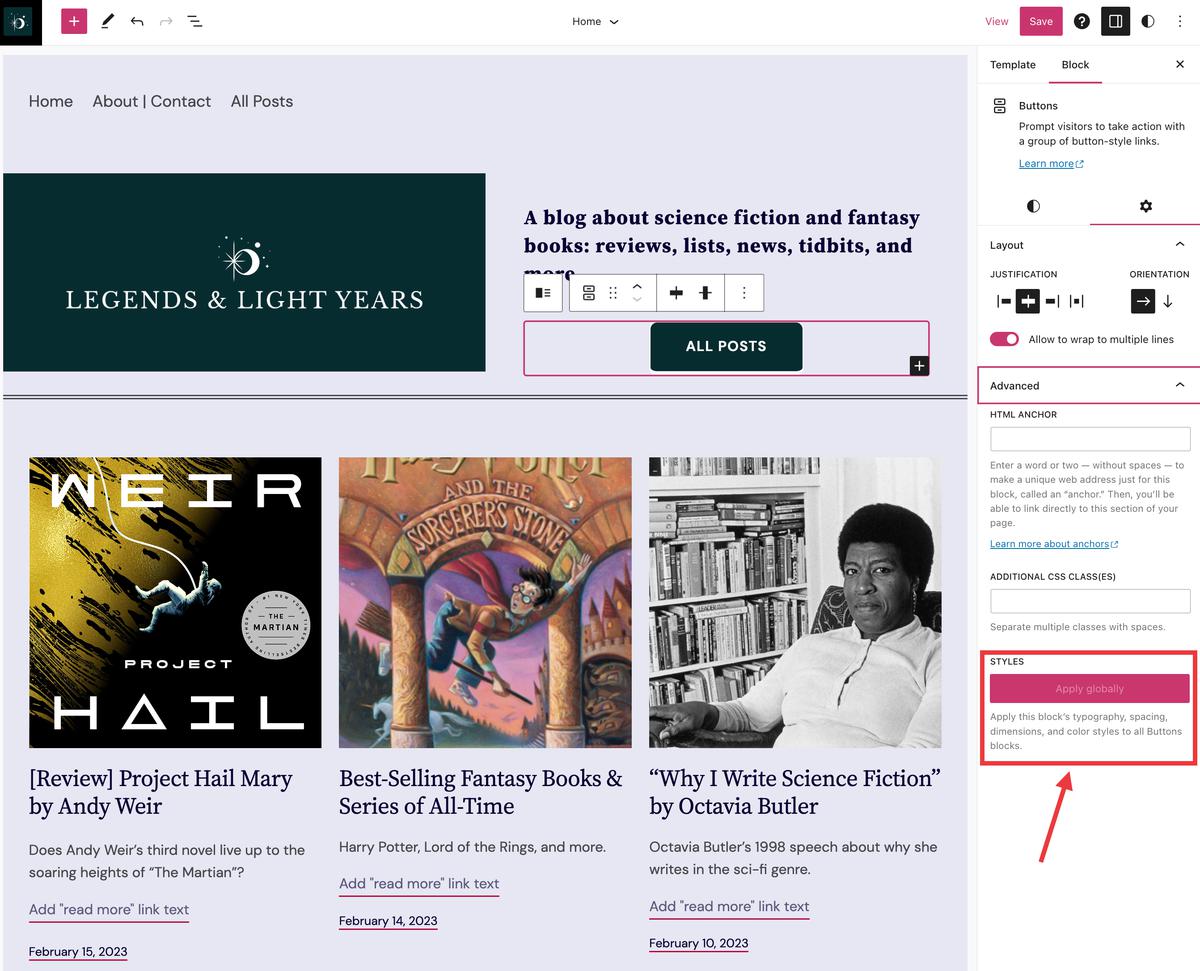Screen dimensions: 1200x971
Task: Click the Additional CSS Class(es) field
Action: (1089, 601)
